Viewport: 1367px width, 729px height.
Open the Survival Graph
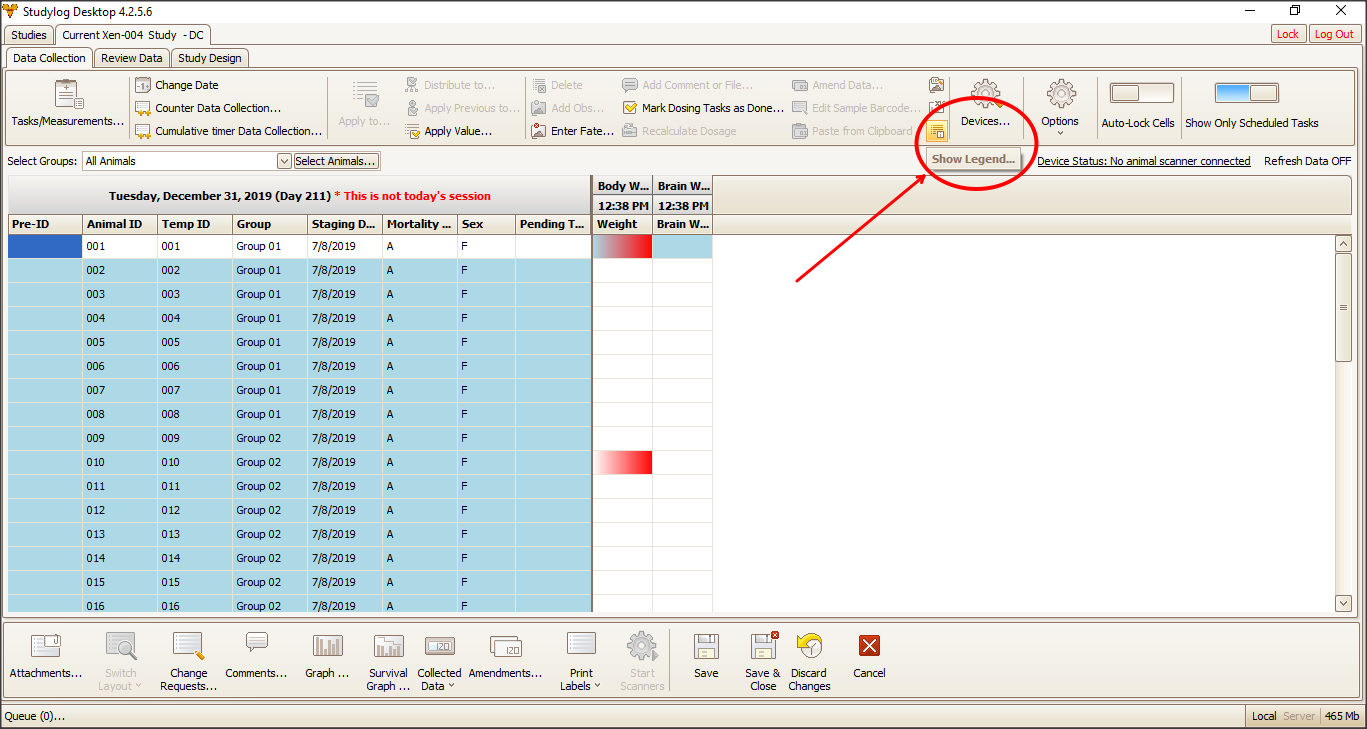tap(388, 662)
